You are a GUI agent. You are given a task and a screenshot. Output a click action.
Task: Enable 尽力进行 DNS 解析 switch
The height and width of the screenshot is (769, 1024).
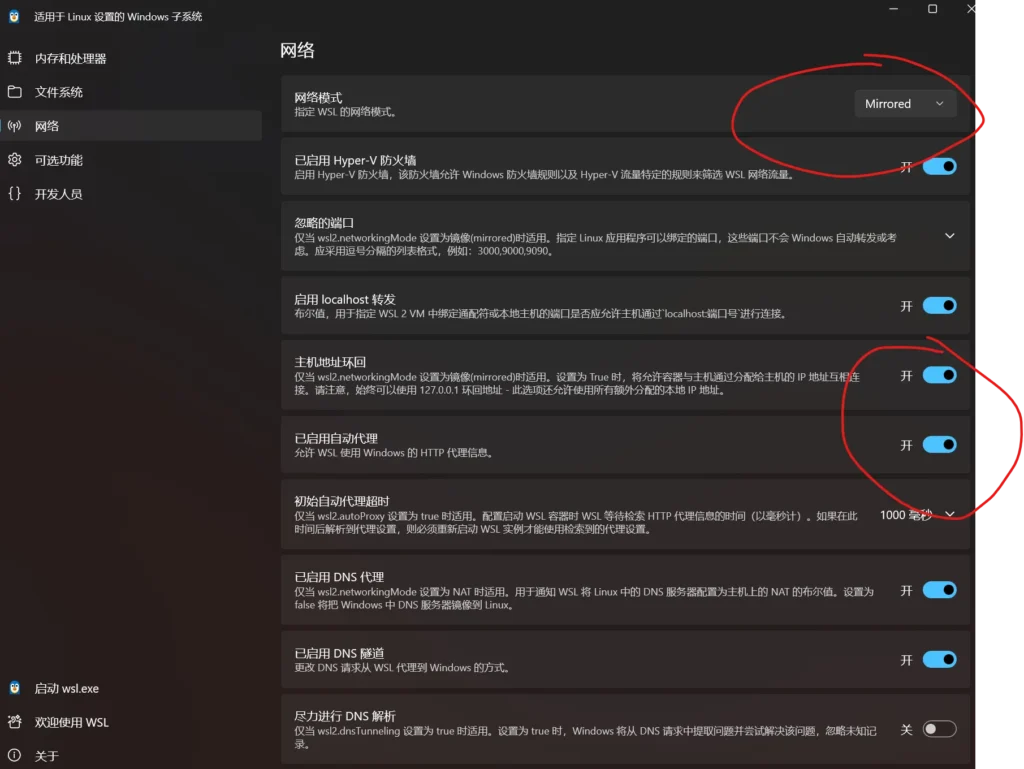(939, 729)
